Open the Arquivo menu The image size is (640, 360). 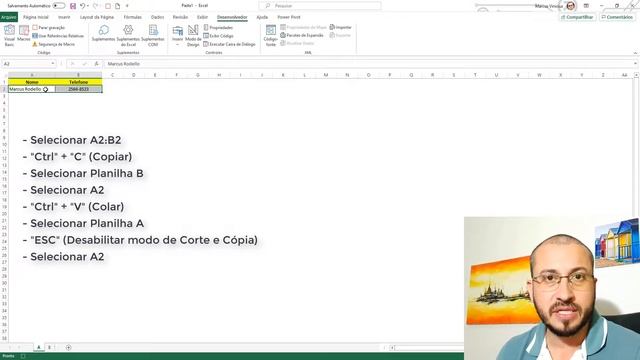(x=9, y=17)
